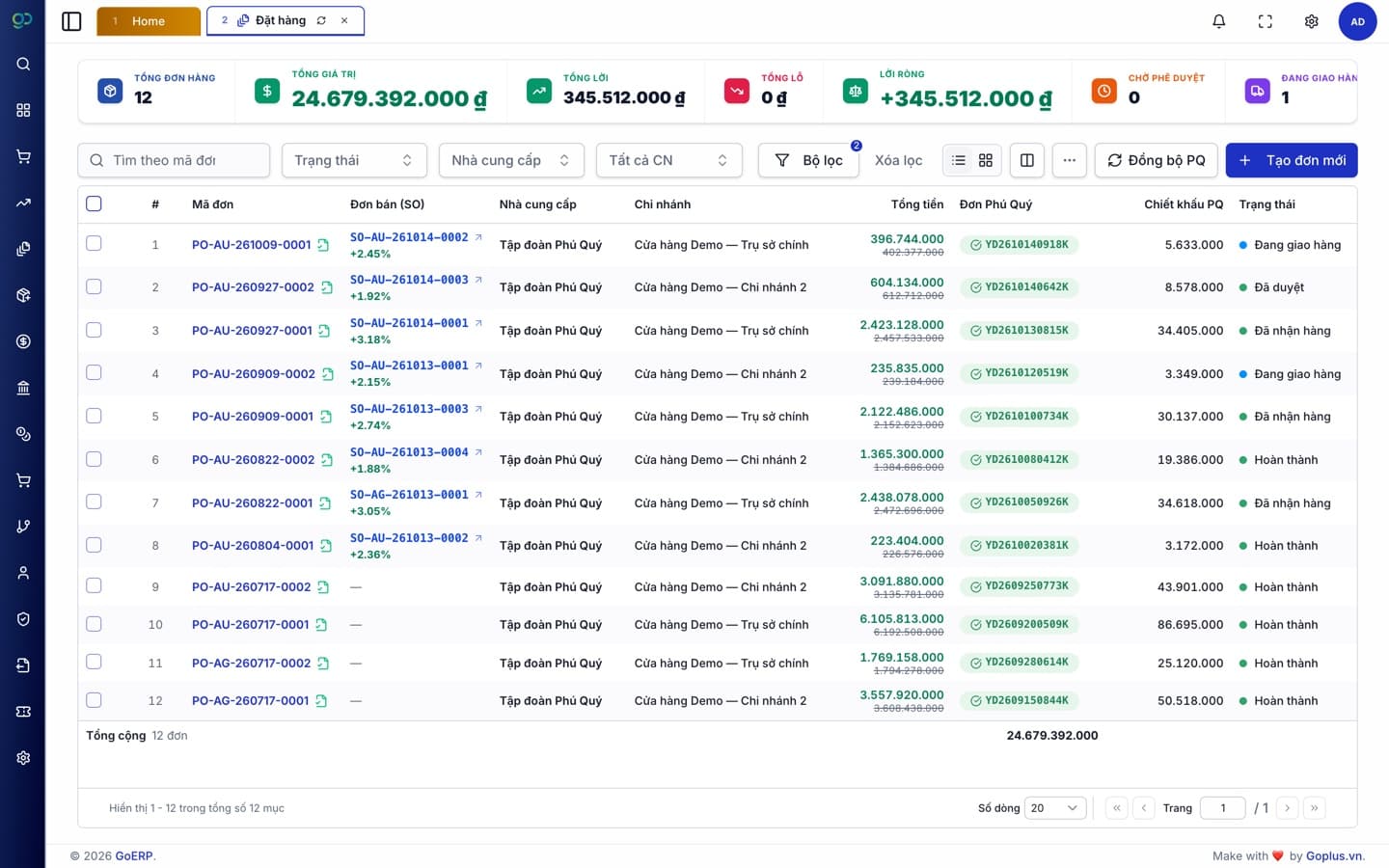Tick the select-all header checkbox
The height and width of the screenshot is (868, 1389).
94,203
